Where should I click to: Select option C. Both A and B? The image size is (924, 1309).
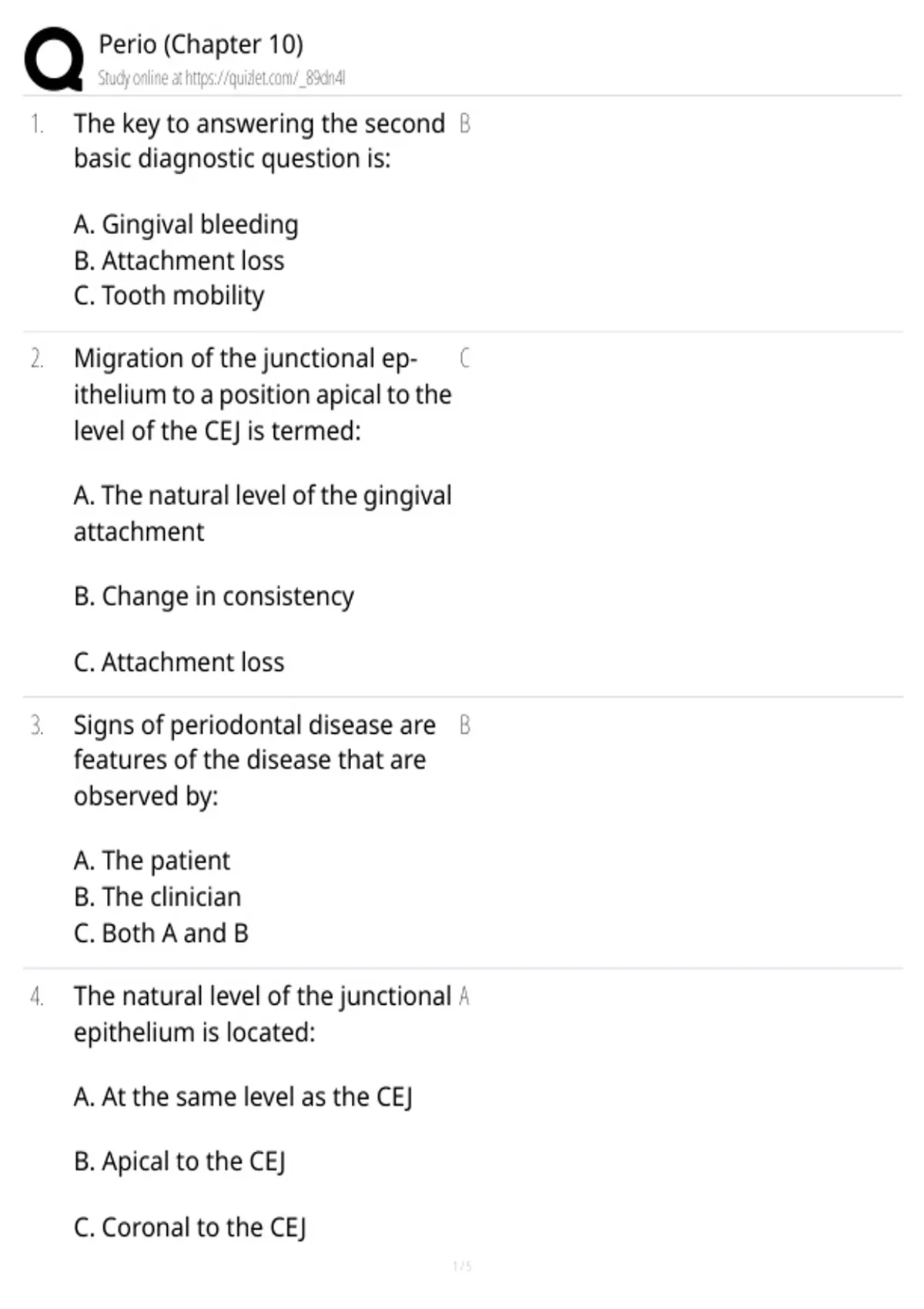[161, 933]
